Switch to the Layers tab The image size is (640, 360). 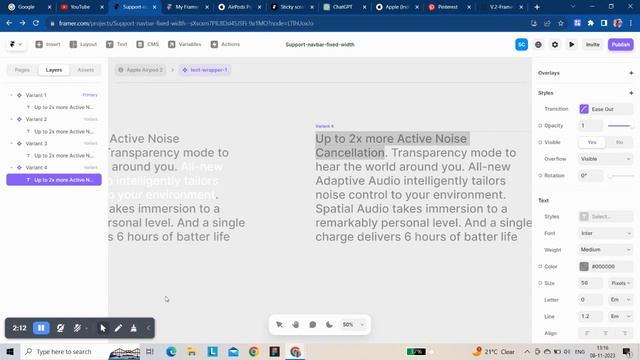tap(54, 70)
